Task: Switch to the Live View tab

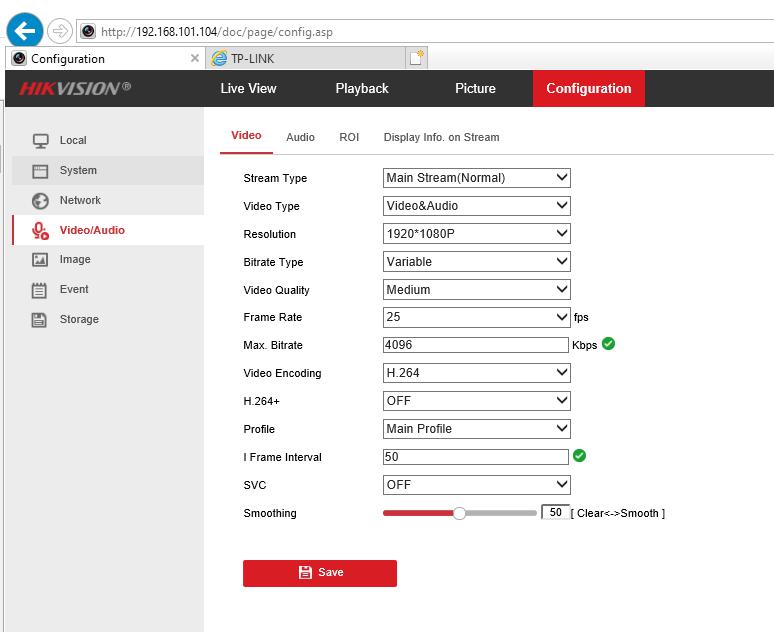Action: click(248, 89)
